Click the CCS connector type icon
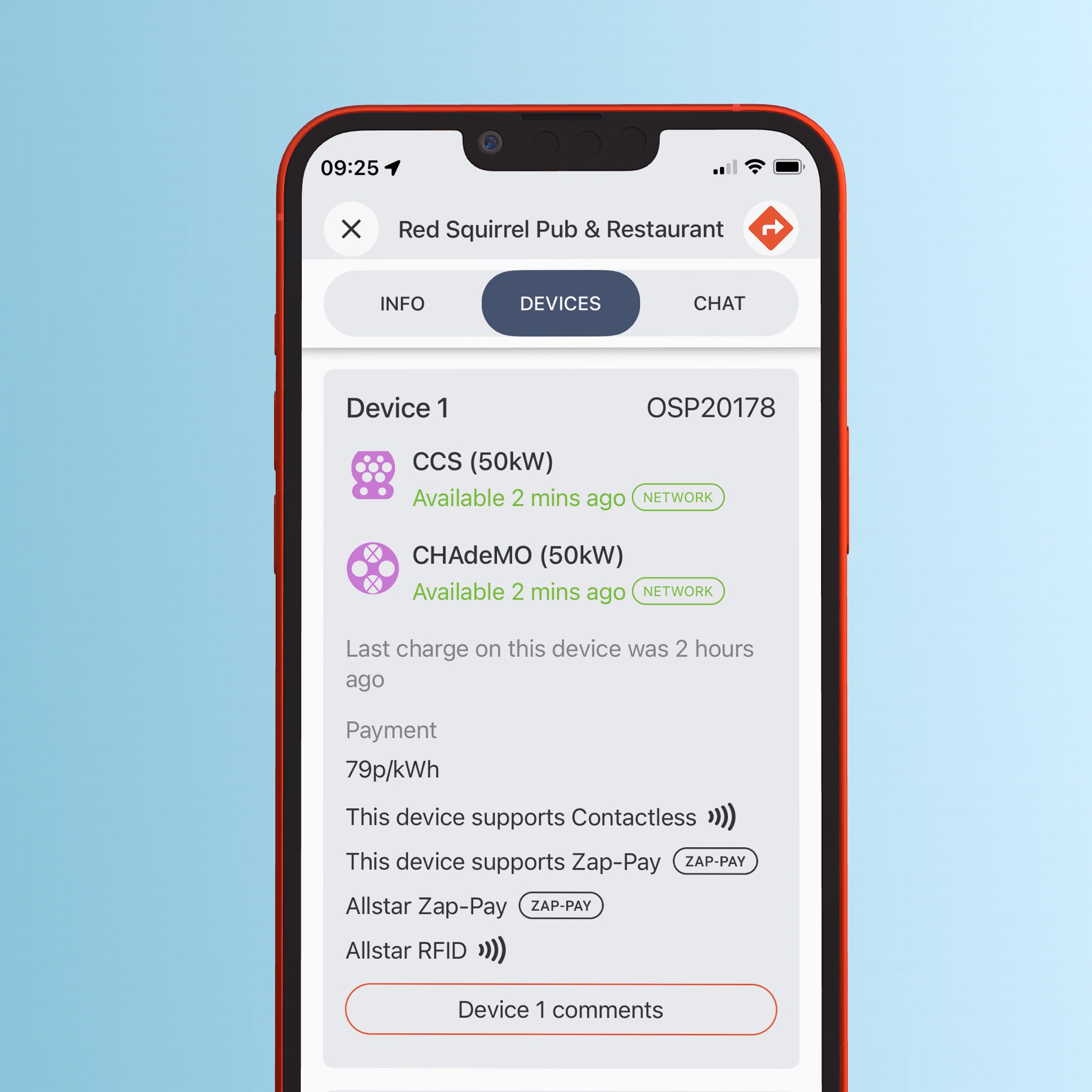 374,479
